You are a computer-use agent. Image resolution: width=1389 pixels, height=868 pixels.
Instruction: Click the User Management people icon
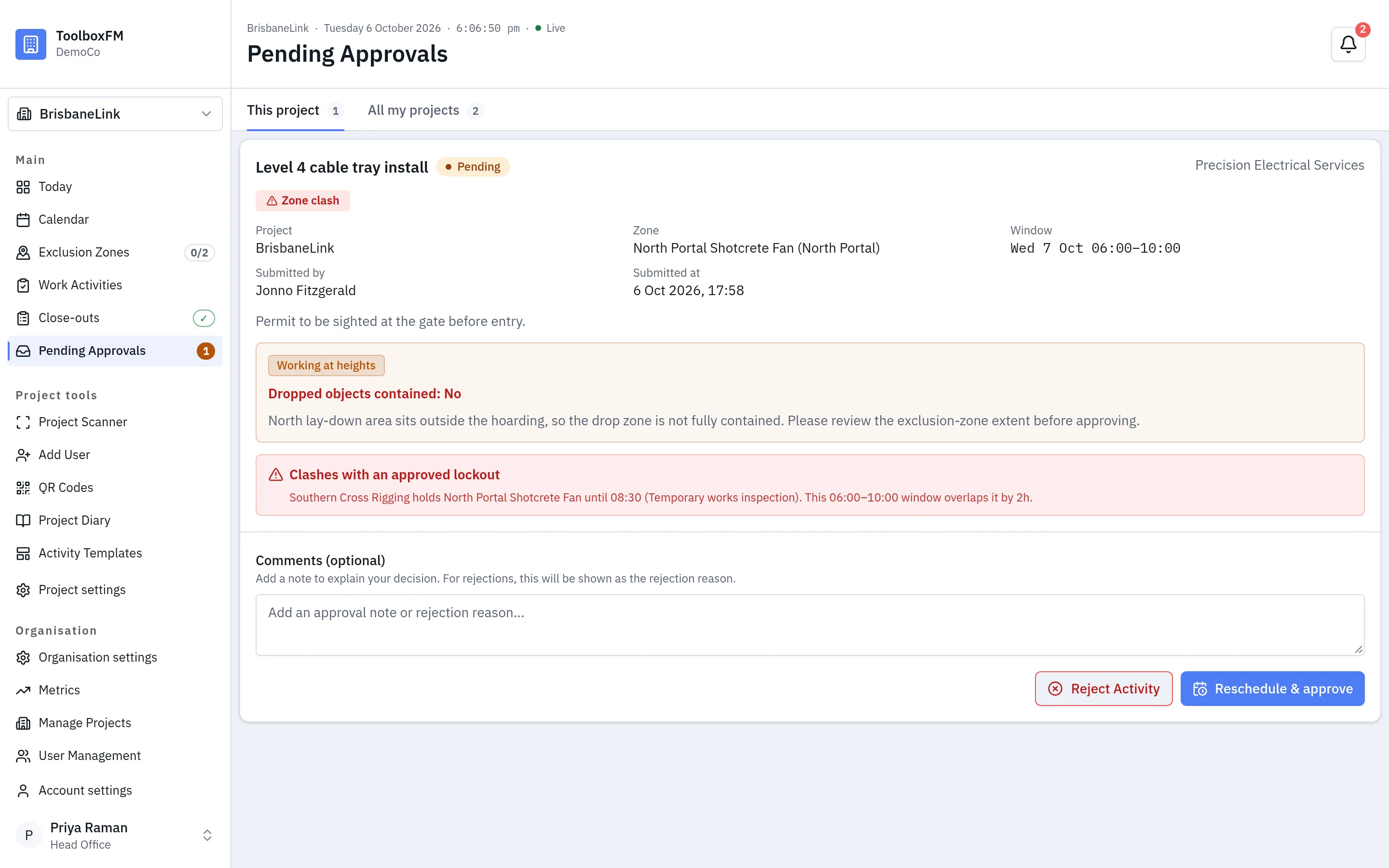[23, 756]
